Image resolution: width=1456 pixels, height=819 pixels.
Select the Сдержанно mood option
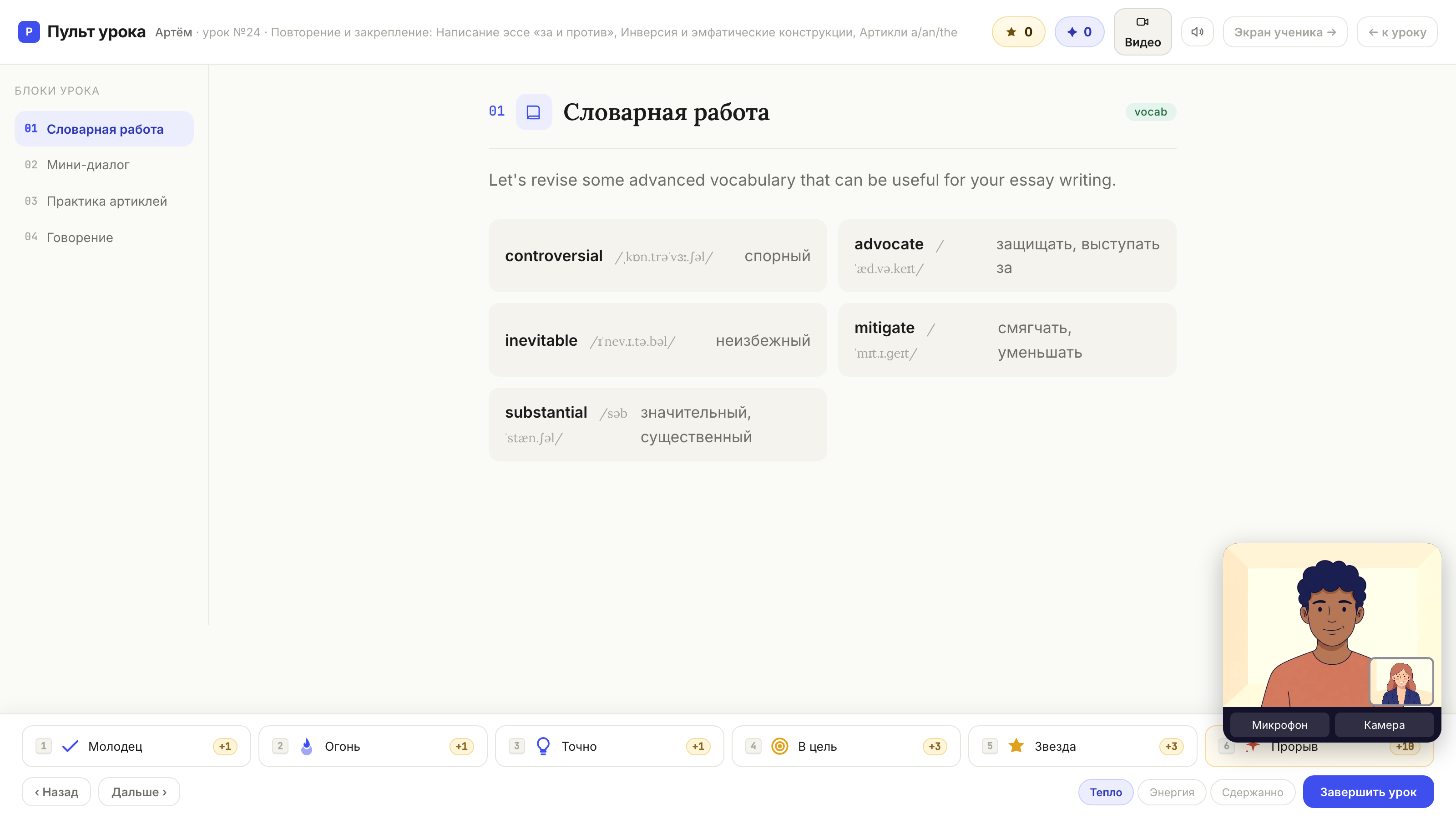tap(1252, 792)
